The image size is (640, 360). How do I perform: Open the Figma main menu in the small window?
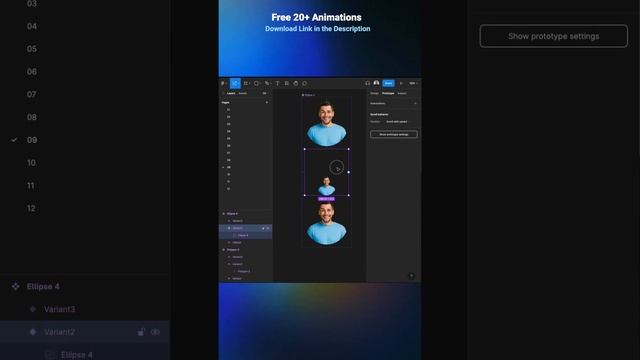click(223, 83)
